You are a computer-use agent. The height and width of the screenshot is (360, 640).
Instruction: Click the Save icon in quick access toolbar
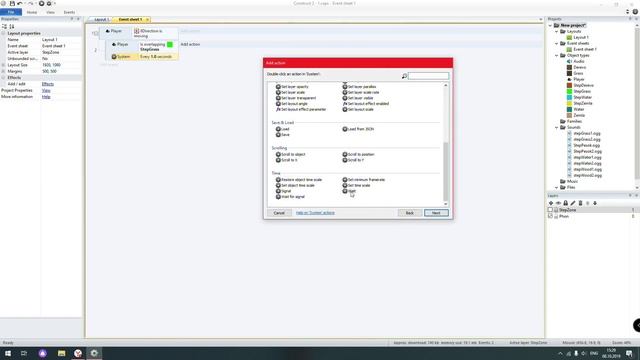pos(12,4)
